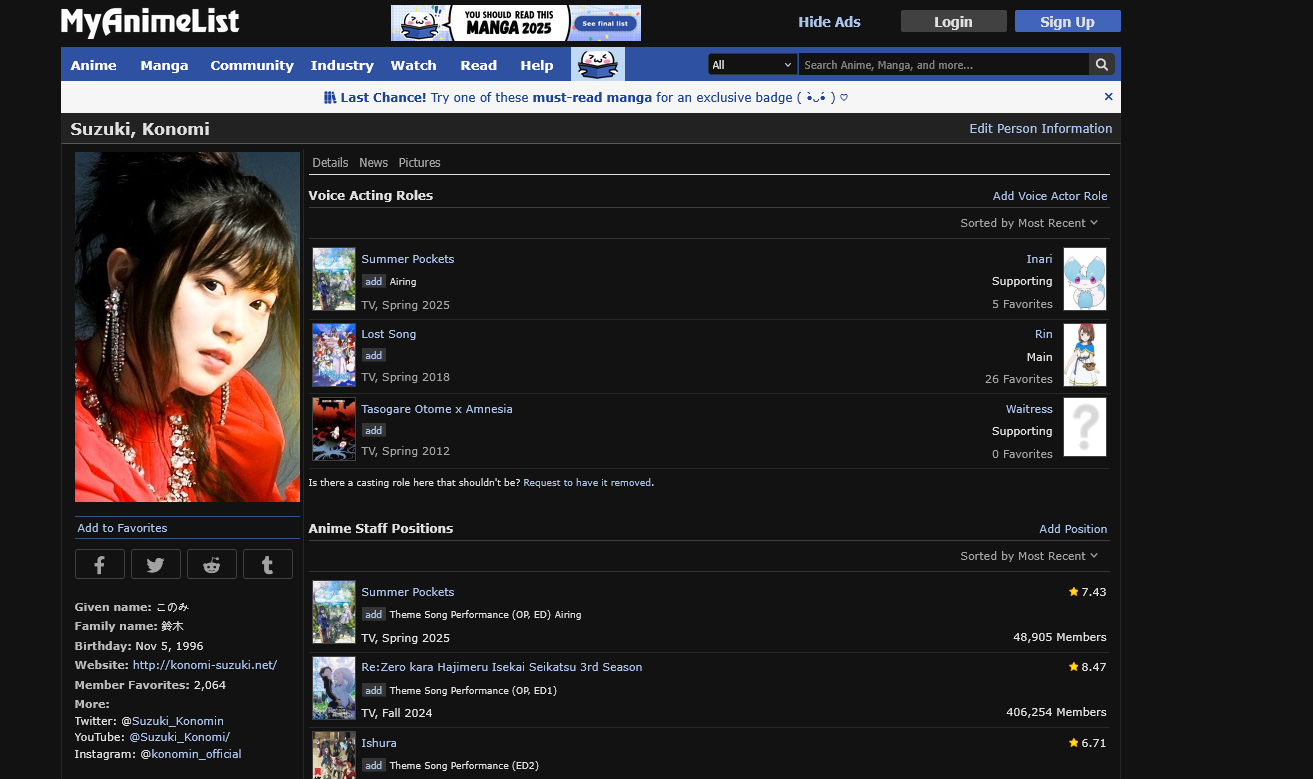
Task: Open the Manga menu
Action: click(x=165, y=65)
